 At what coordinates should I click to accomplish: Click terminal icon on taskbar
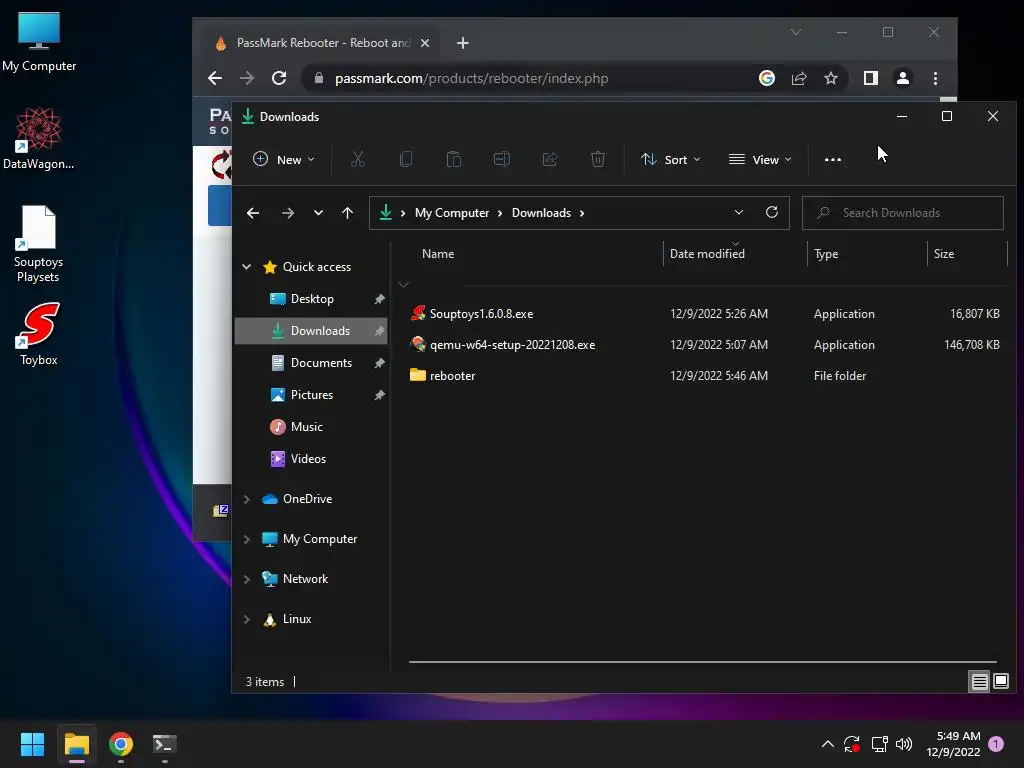164,744
